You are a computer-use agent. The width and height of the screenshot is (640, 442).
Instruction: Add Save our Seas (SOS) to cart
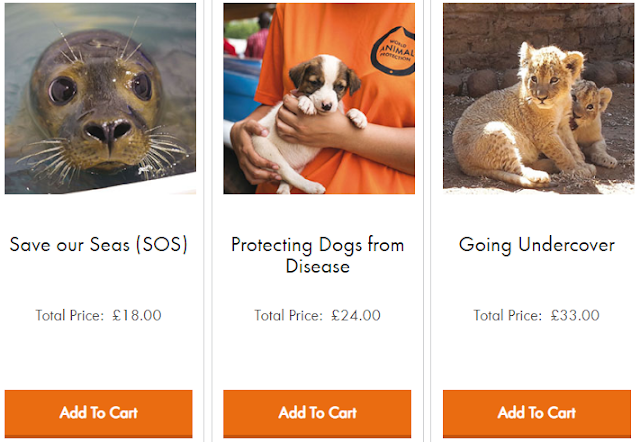[x=98, y=412]
